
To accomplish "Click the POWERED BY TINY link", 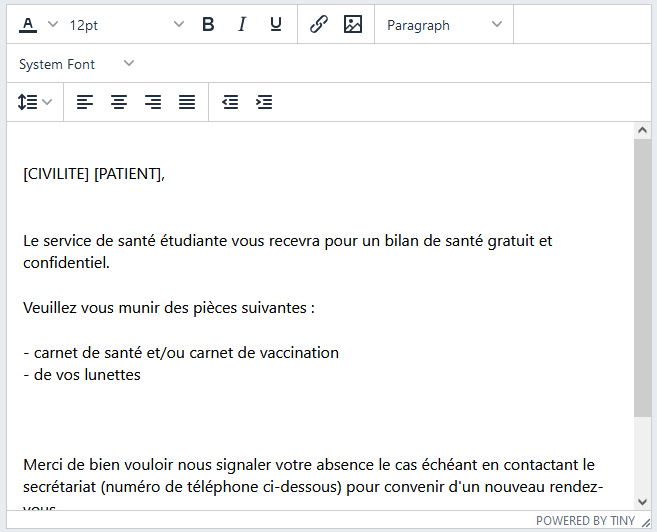I will point(585,521).
